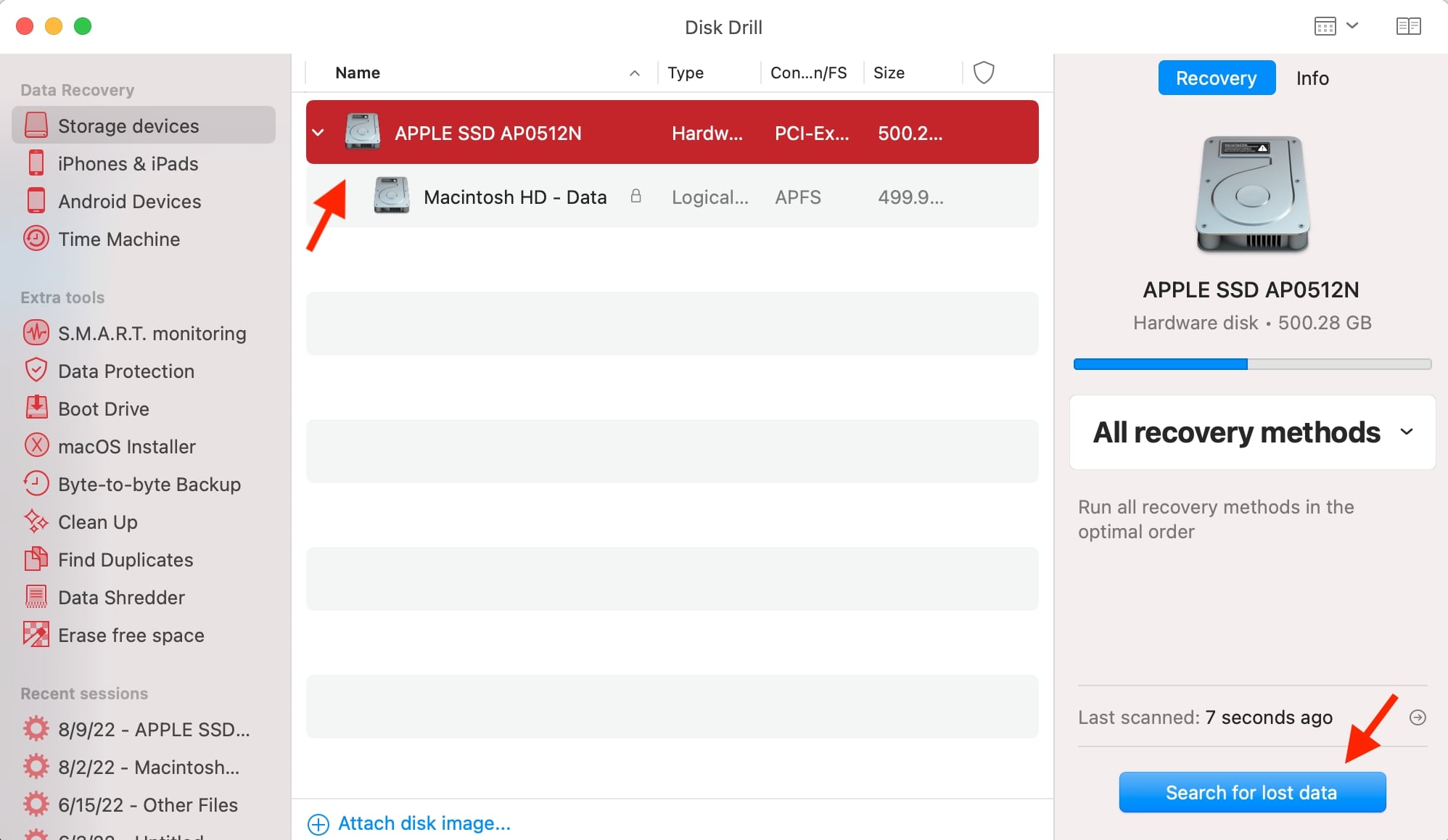Open Data Protection shield item
This screenshot has width=1448, height=840.
click(x=126, y=371)
